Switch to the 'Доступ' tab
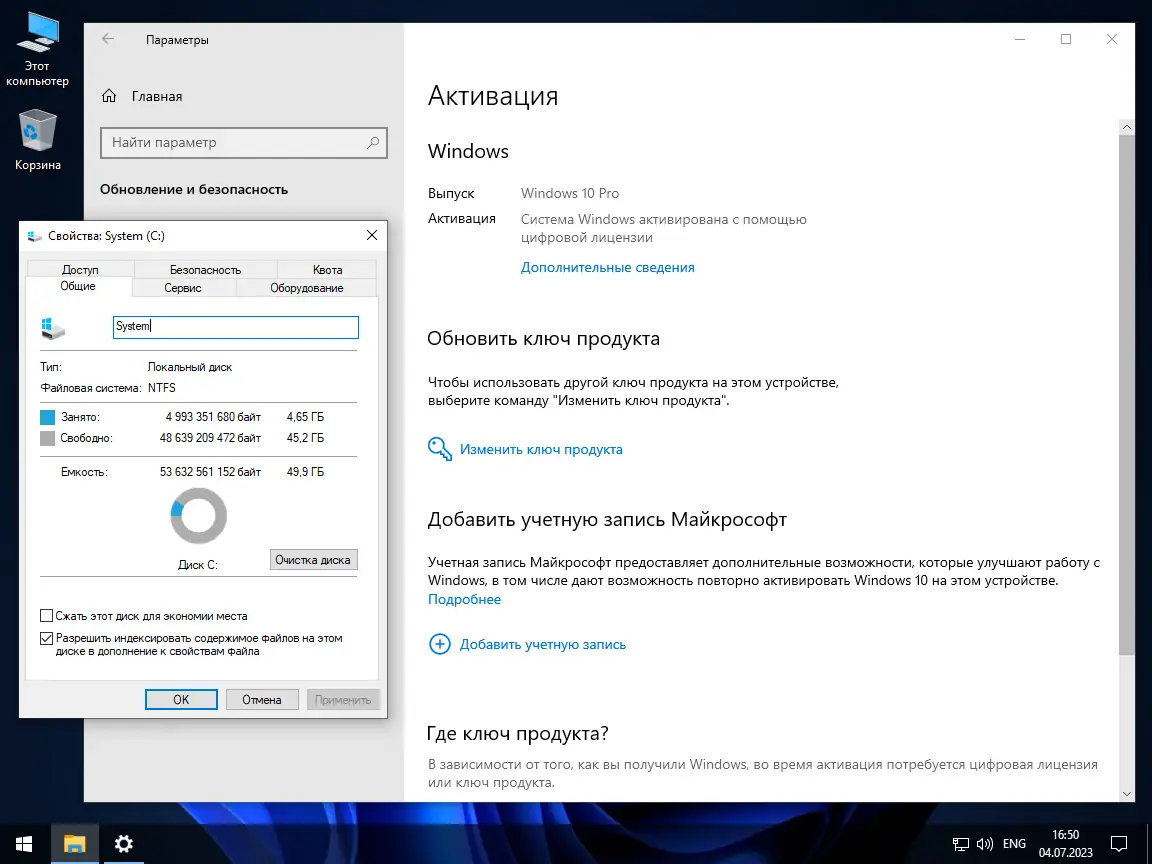1152x864 pixels. (80, 270)
